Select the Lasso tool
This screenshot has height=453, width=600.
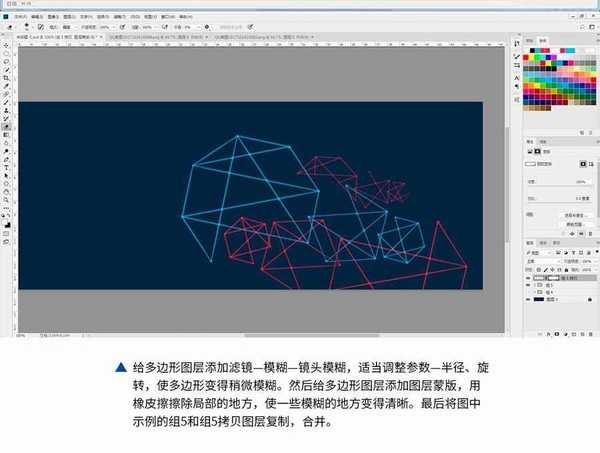pos(7,59)
